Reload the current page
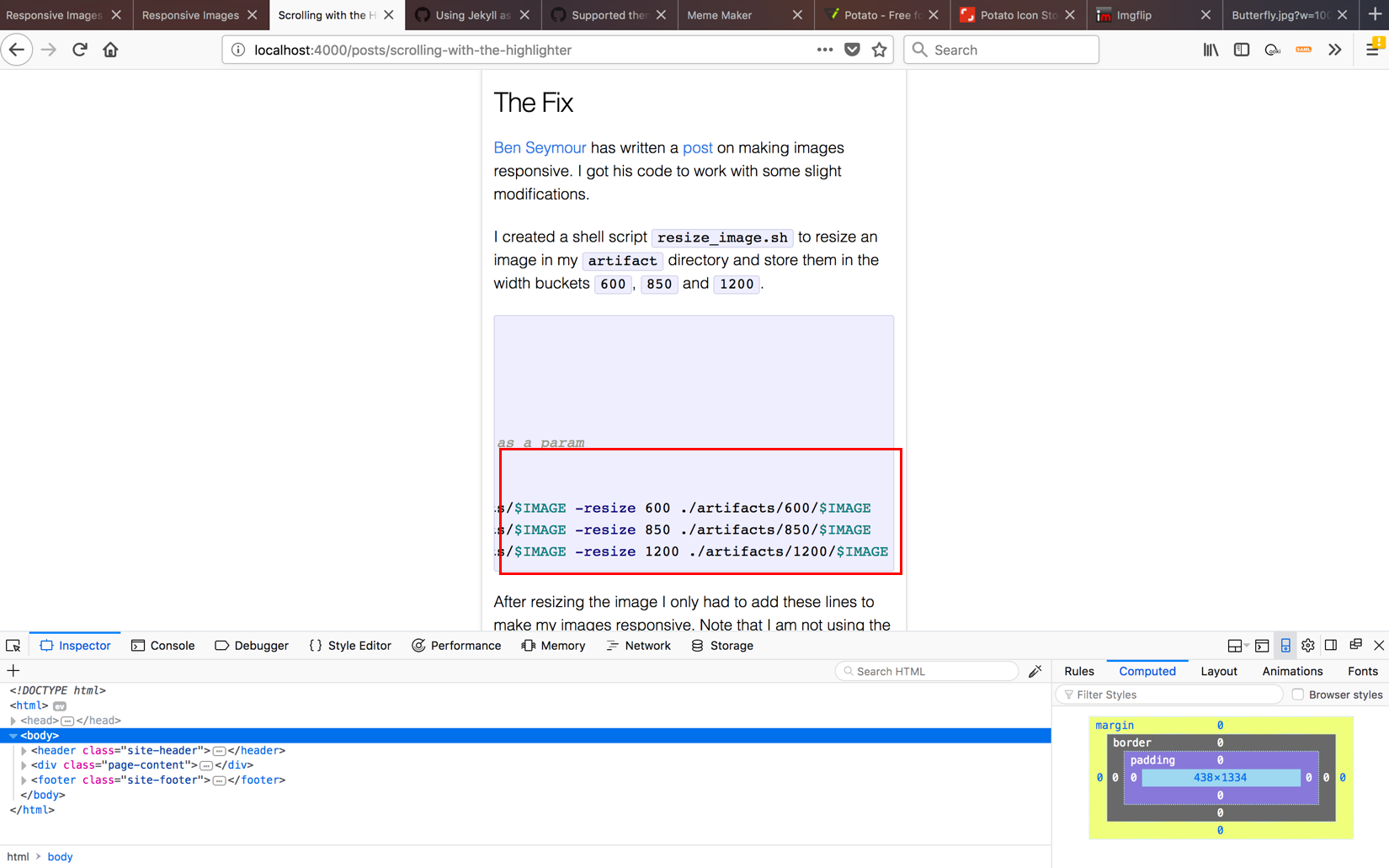1389x868 pixels. [80, 50]
